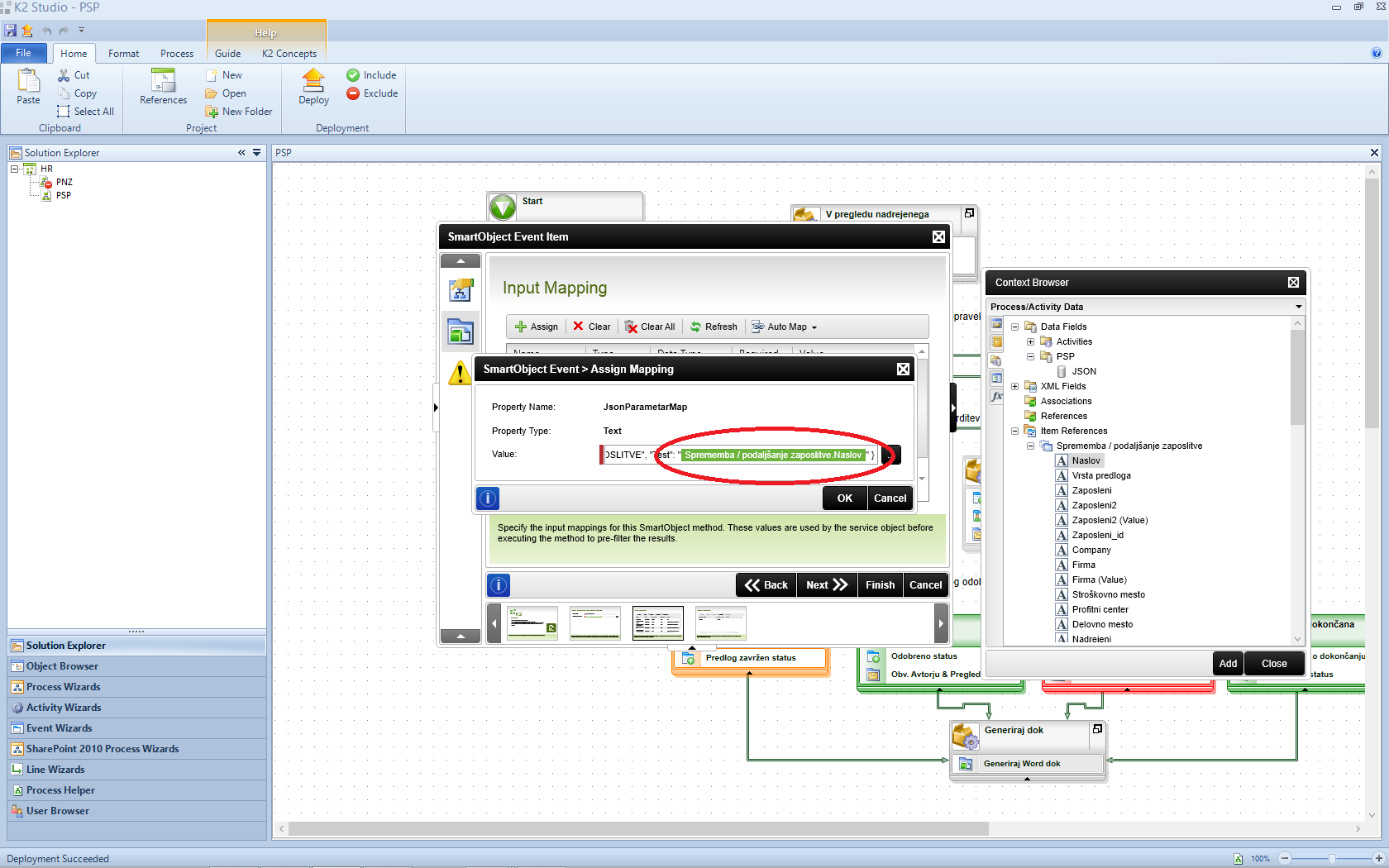Click Include in the Deployment group

(x=371, y=75)
